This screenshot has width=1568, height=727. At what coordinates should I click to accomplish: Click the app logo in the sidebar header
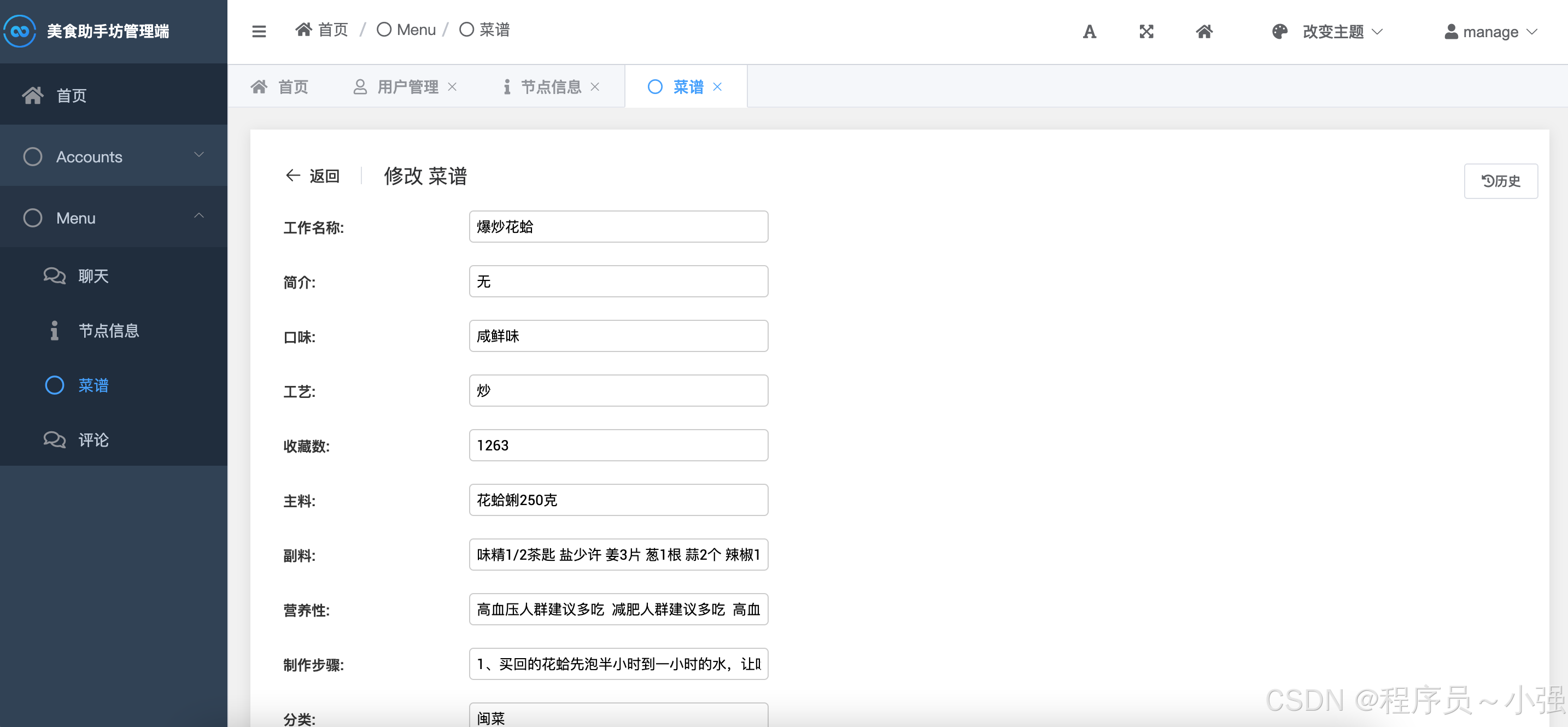point(20,31)
